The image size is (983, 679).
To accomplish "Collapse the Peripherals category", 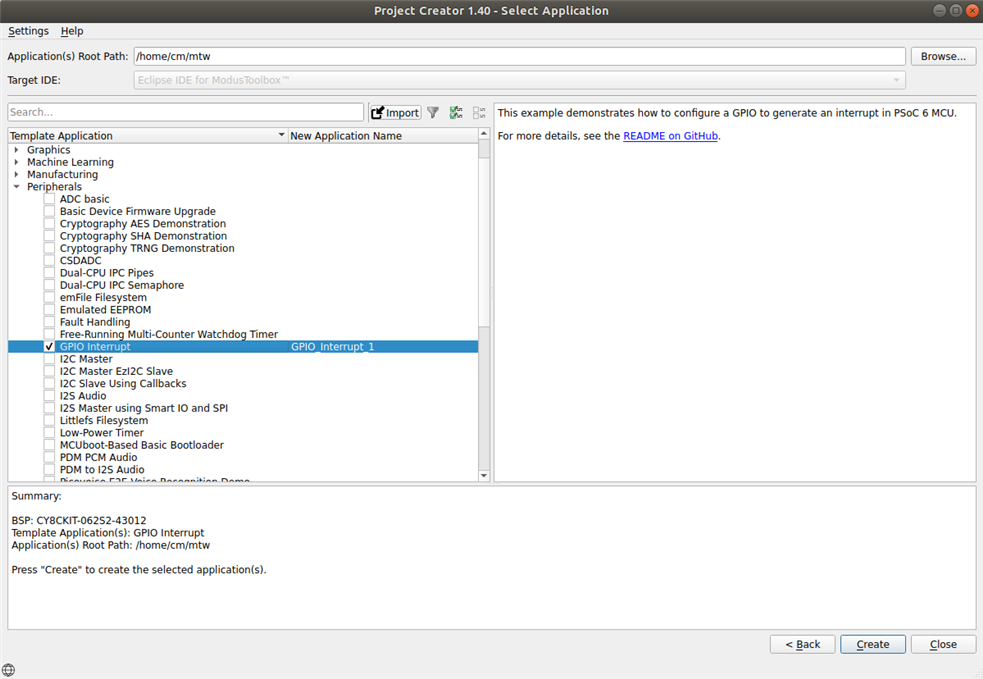I will 16,187.
